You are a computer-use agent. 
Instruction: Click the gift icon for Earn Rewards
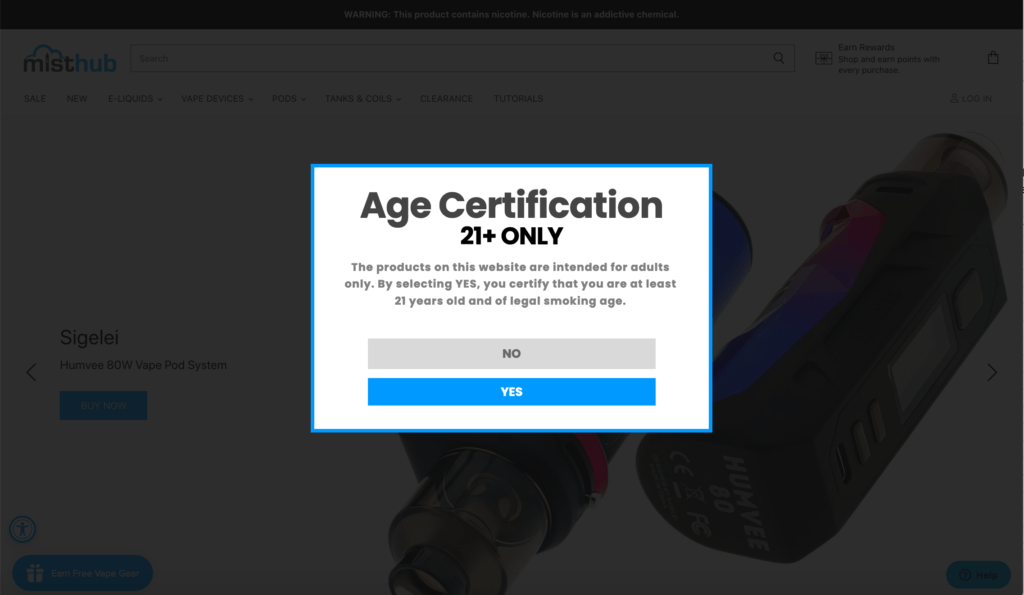(x=822, y=57)
